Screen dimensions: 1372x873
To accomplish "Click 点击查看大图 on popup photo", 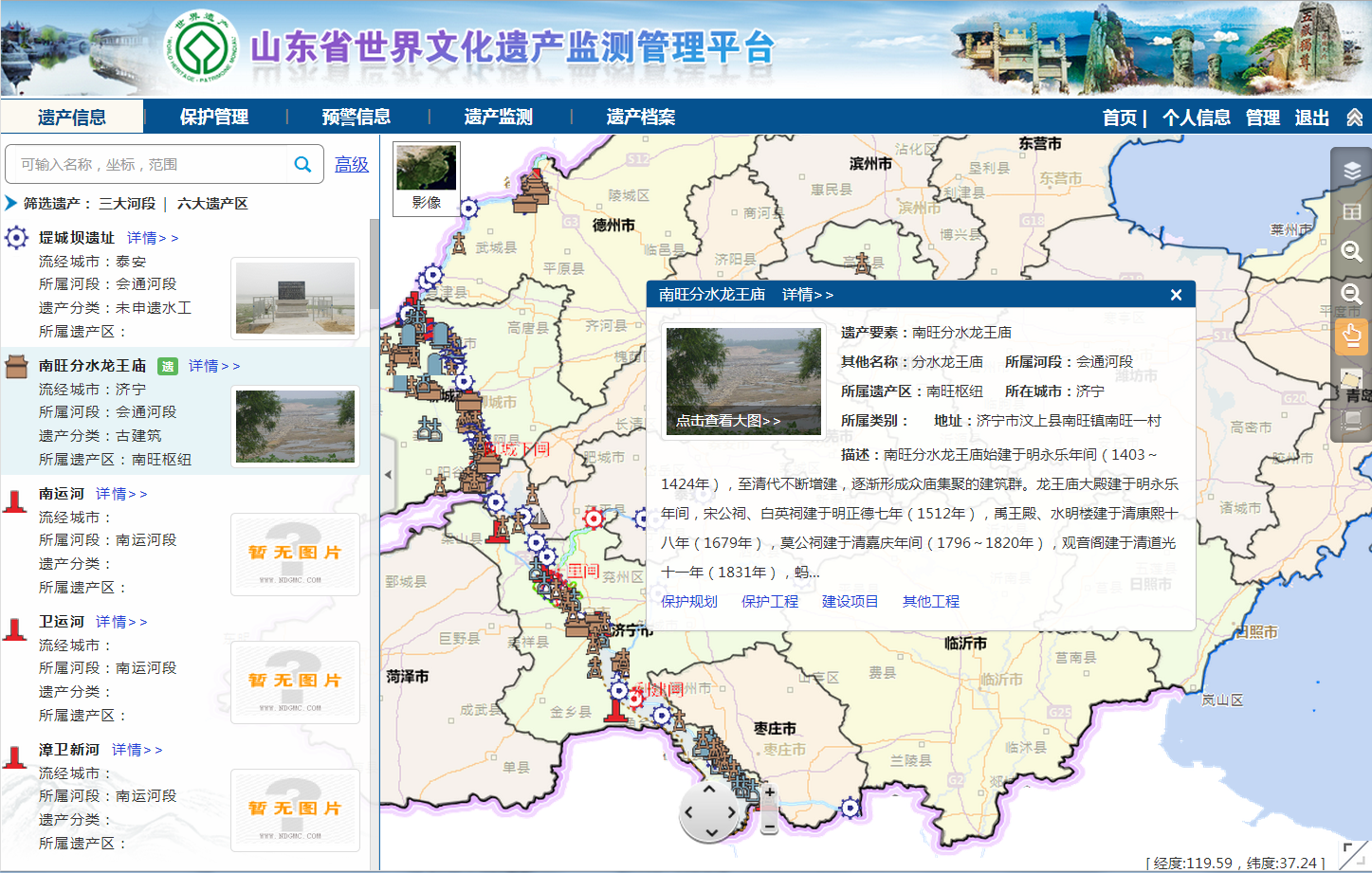I will [x=728, y=421].
